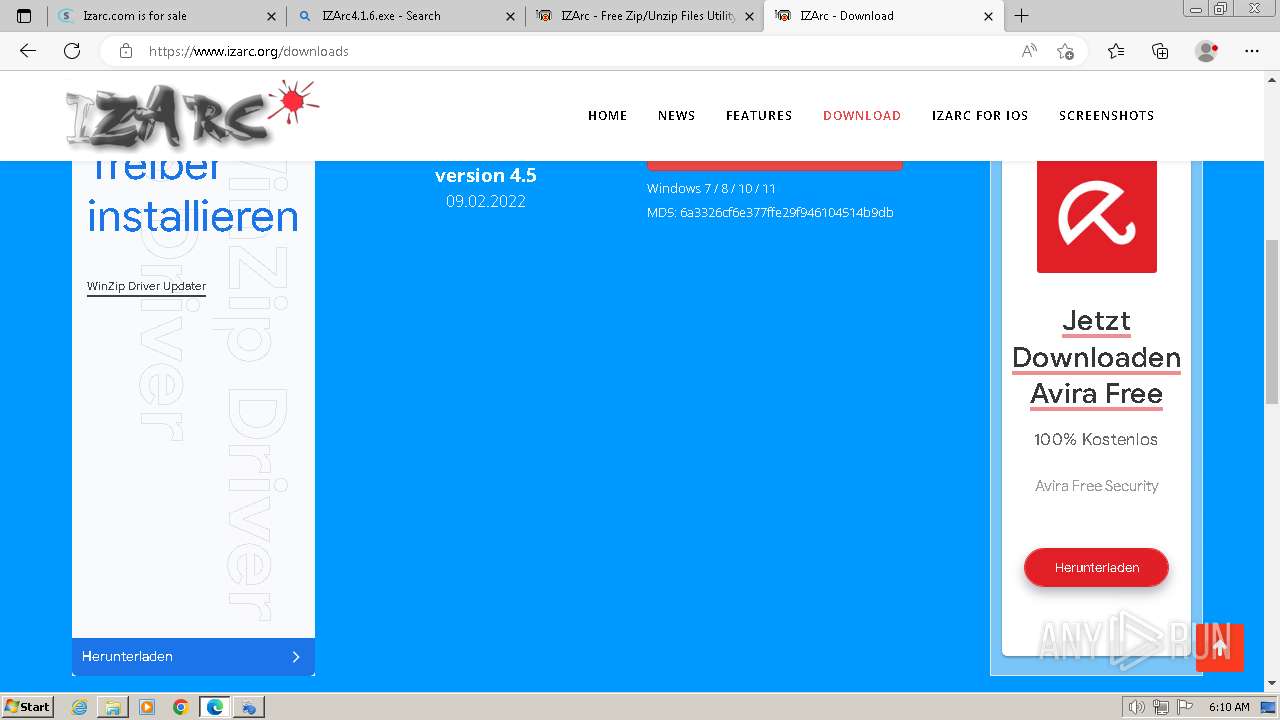
Task: Open SCREENSHOTS in site navigation
Action: click(x=1107, y=115)
